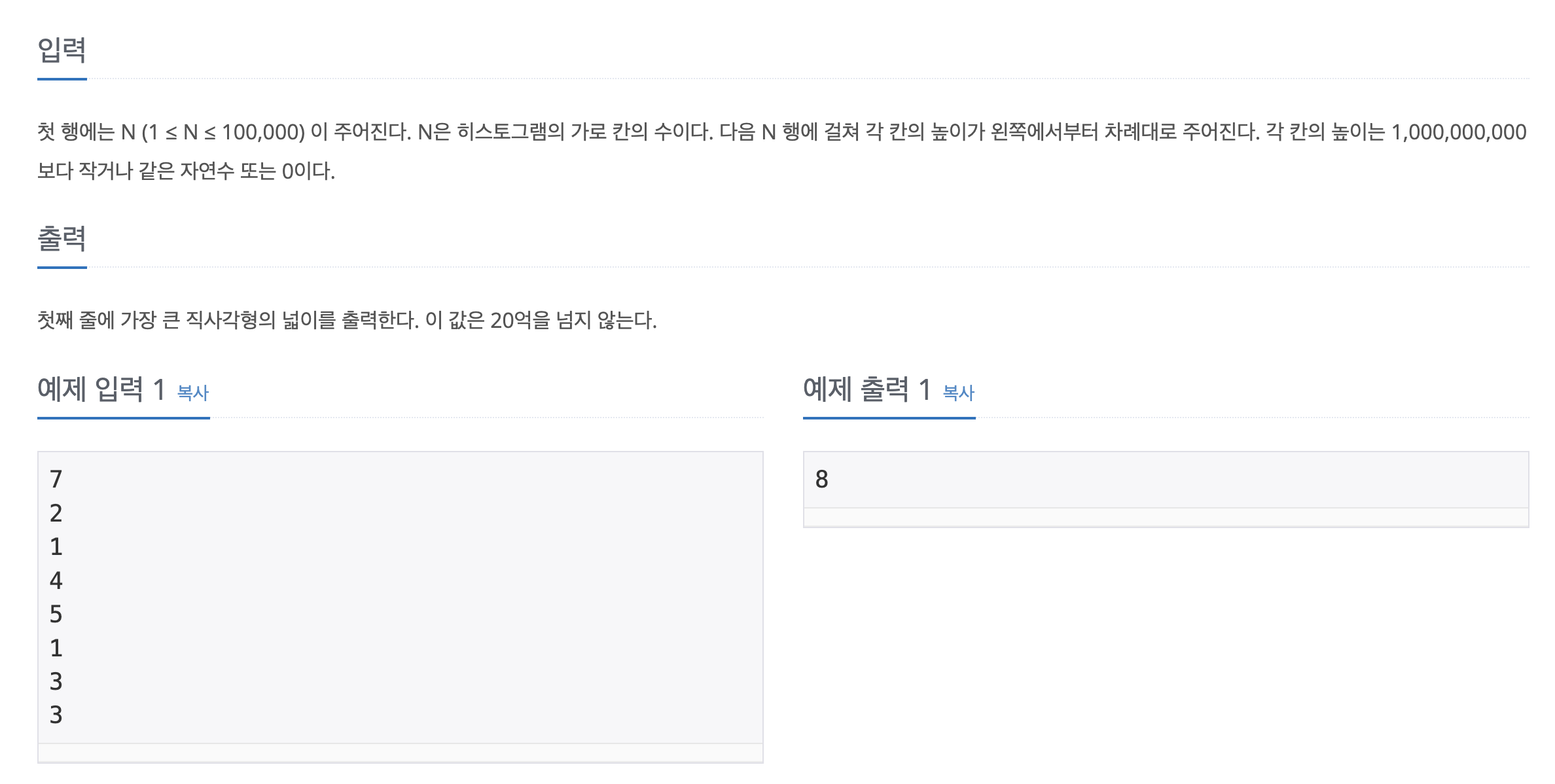Click the output description starting 첫째 줄에

click(x=347, y=320)
